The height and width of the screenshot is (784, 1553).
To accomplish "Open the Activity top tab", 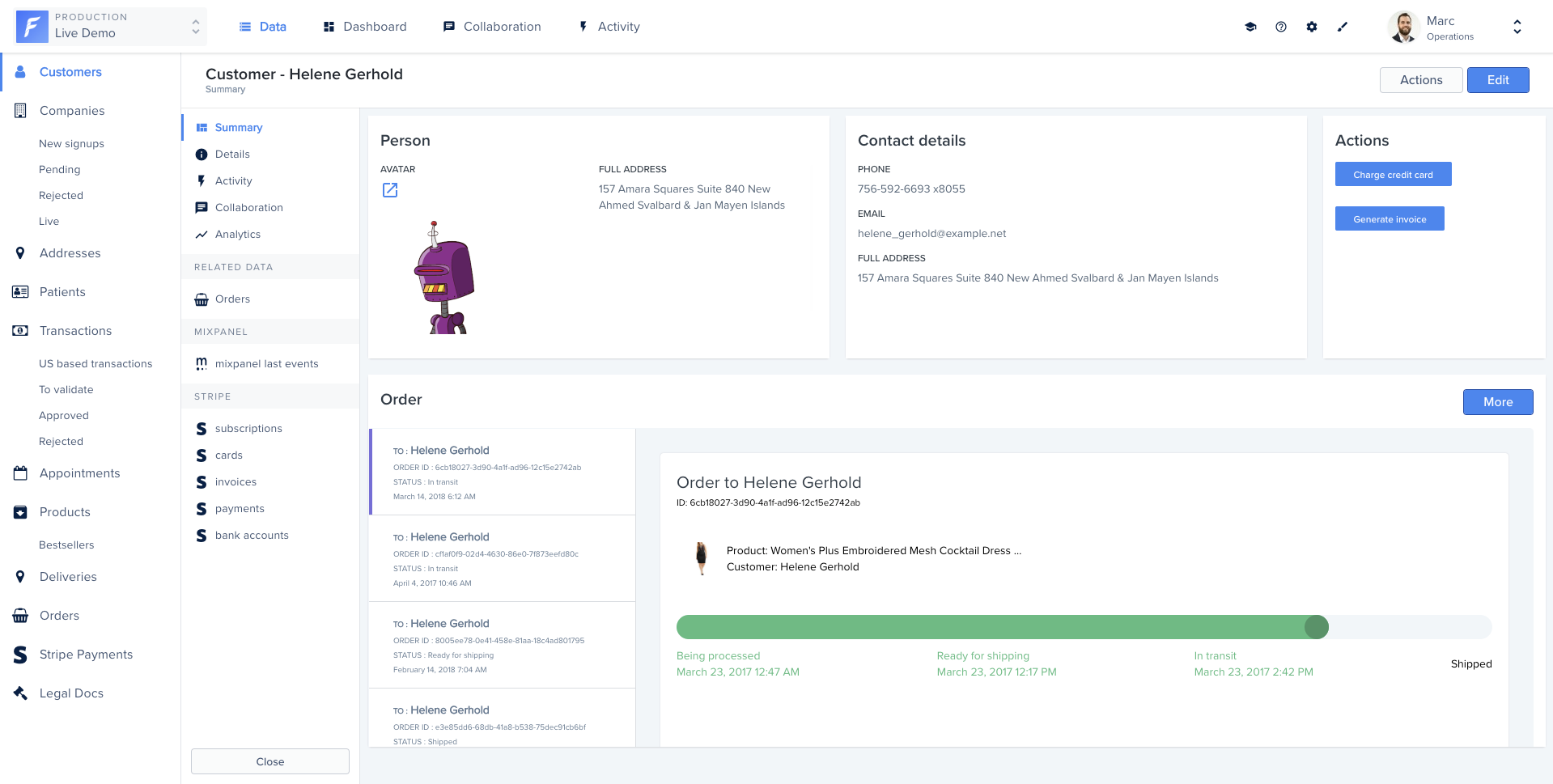I will point(609,27).
